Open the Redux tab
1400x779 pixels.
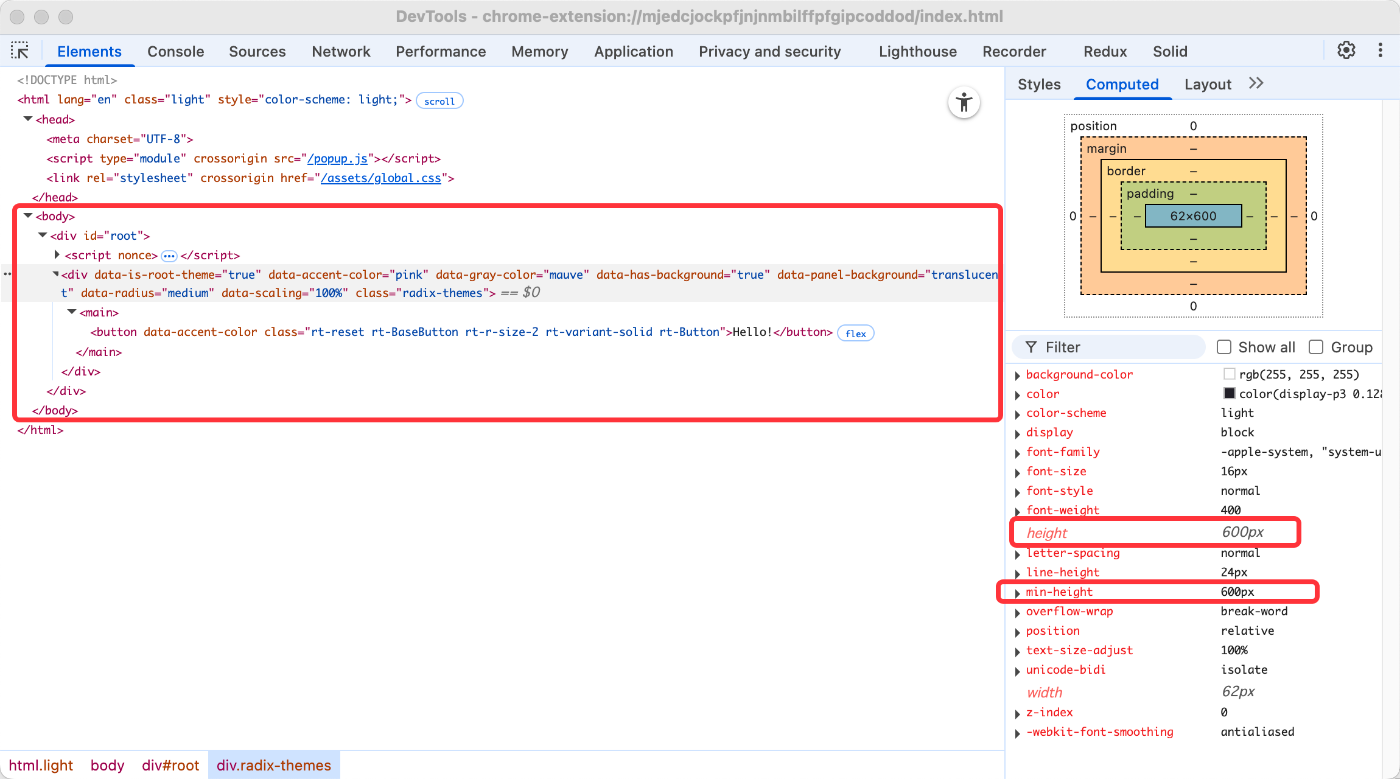click(x=1105, y=51)
